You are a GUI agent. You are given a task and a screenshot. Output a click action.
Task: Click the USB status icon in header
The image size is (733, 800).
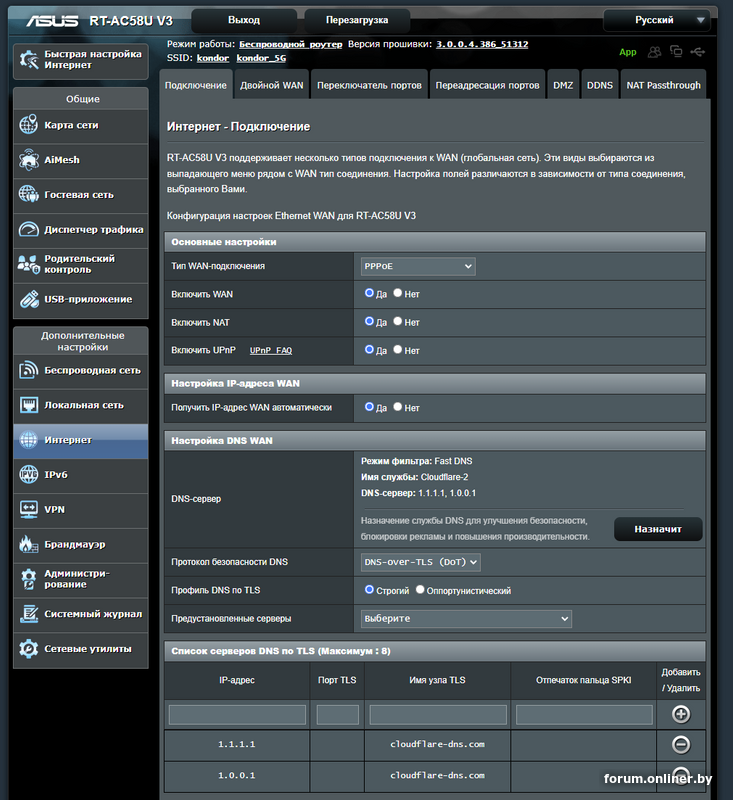(698, 52)
